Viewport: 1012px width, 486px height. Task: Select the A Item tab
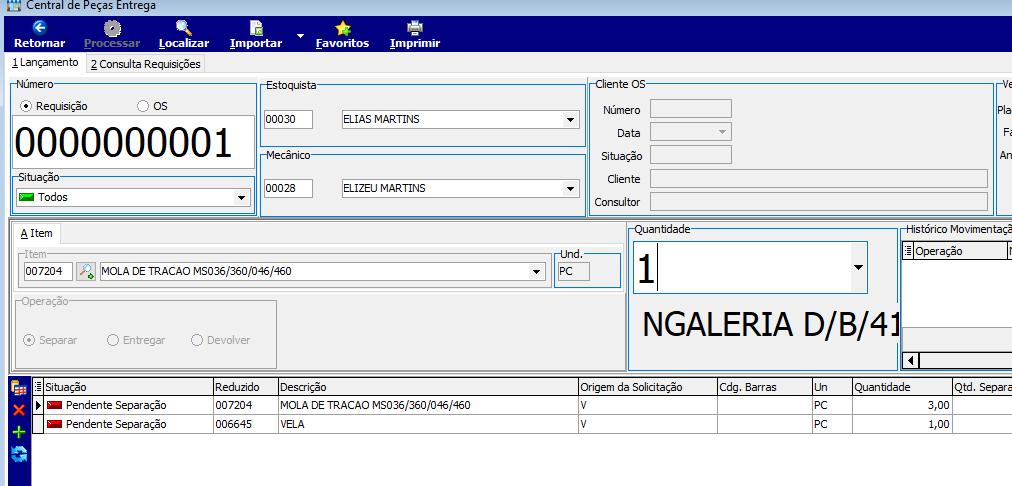[x=36, y=233]
